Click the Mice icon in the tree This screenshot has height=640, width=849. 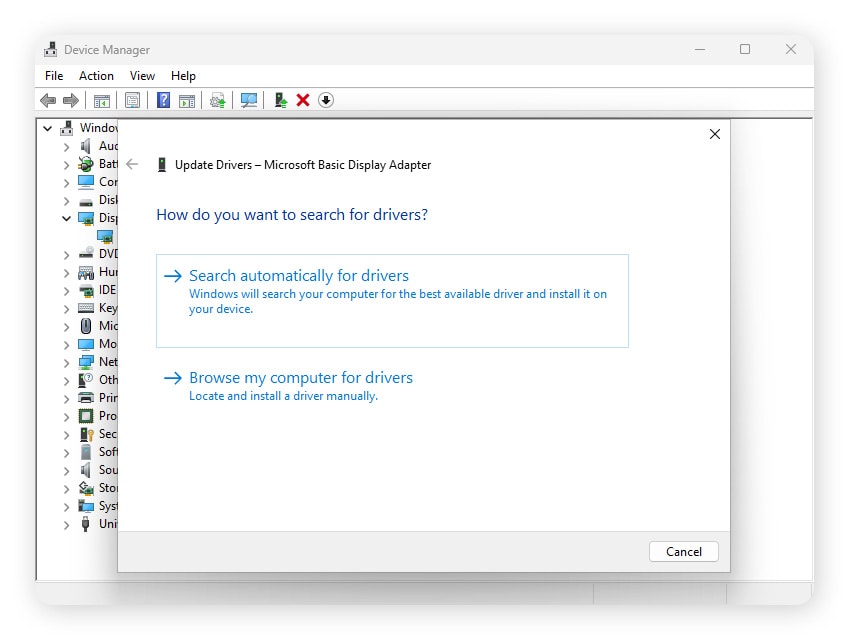86,325
